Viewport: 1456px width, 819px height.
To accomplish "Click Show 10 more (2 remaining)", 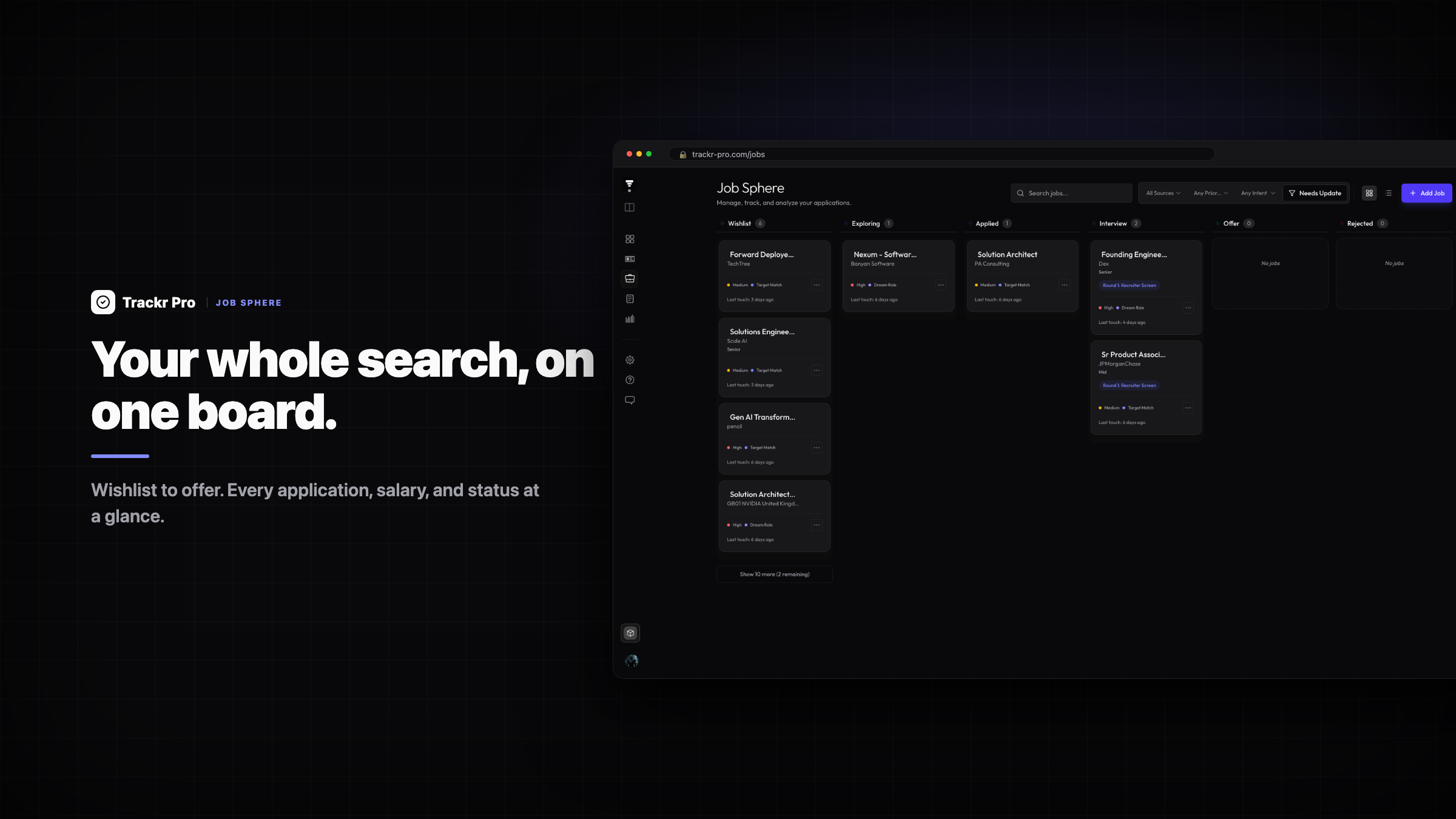I will (x=775, y=575).
